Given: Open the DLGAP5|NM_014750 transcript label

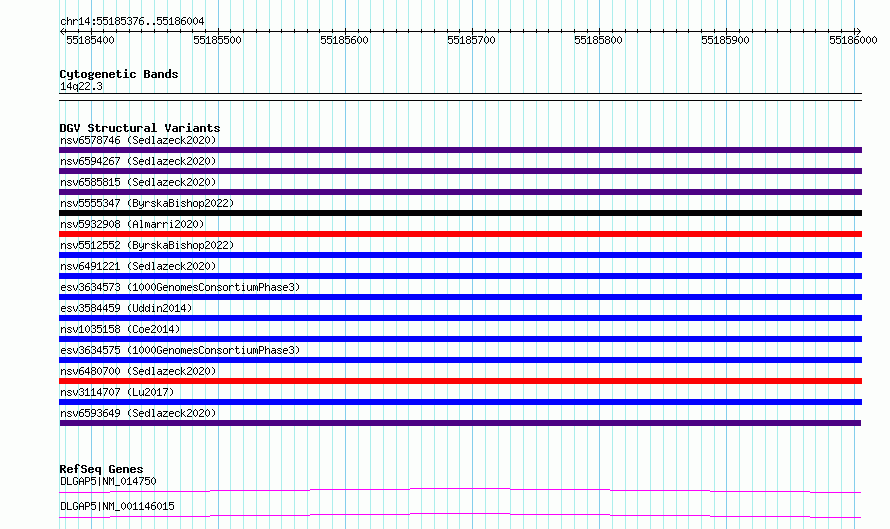Looking at the screenshot, I should point(108,481).
